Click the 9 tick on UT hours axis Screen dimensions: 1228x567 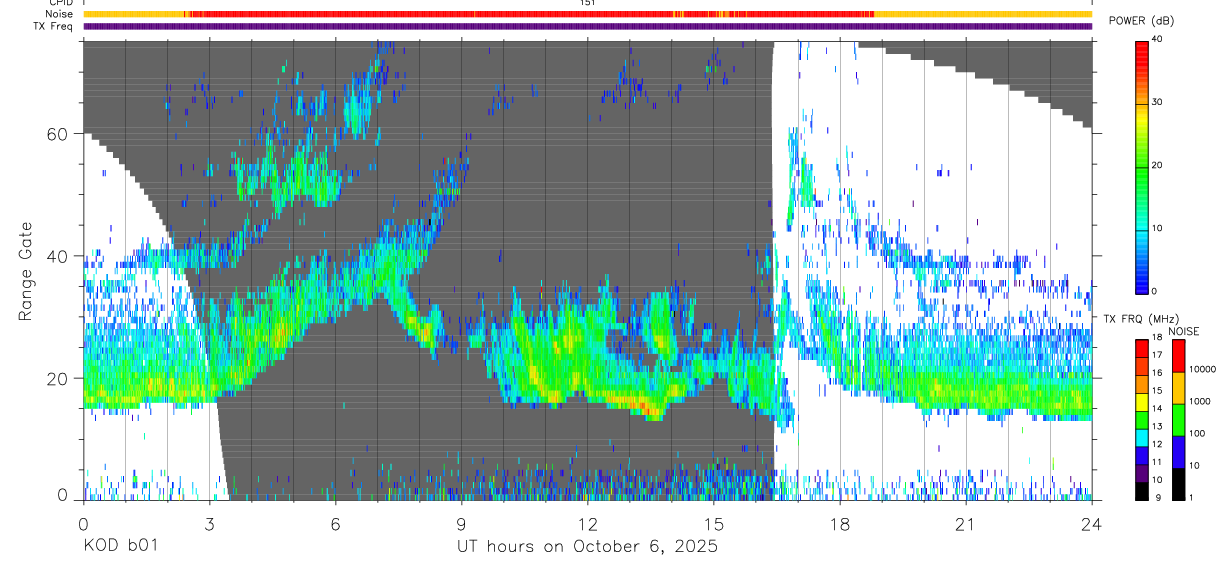tap(461, 524)
